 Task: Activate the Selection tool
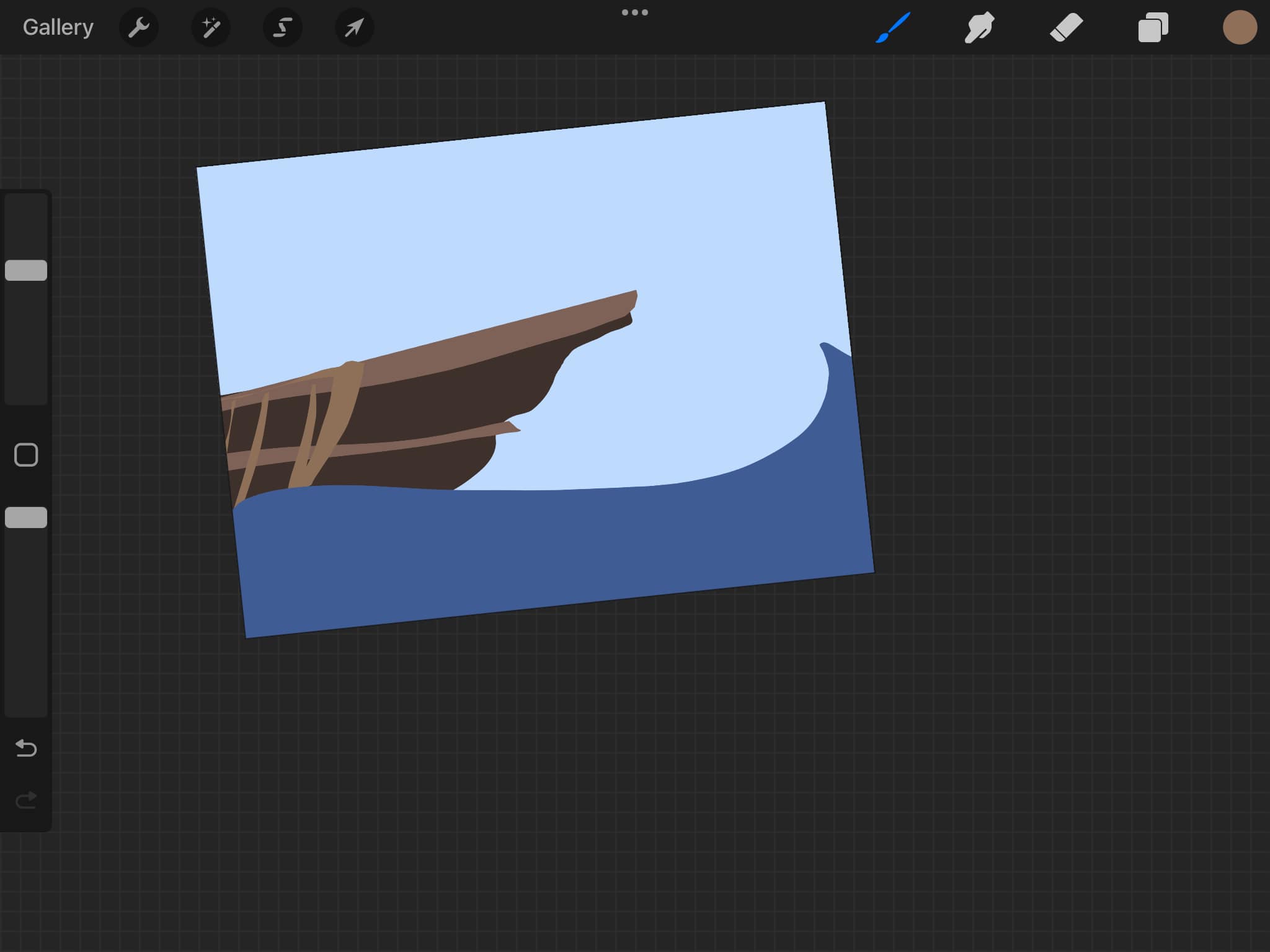283,27
